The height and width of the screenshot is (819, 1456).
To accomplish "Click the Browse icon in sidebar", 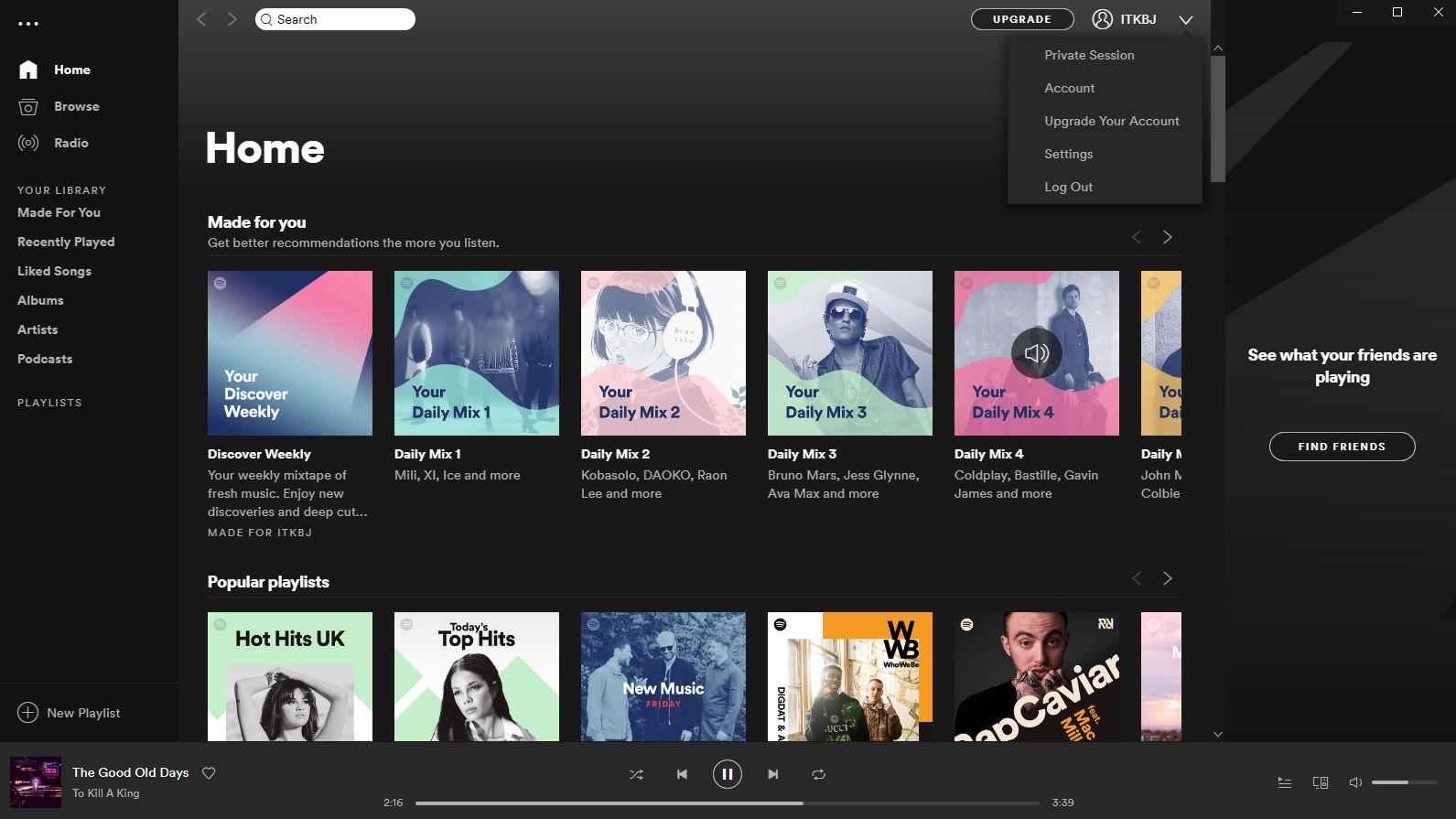I will click(28, 106).
